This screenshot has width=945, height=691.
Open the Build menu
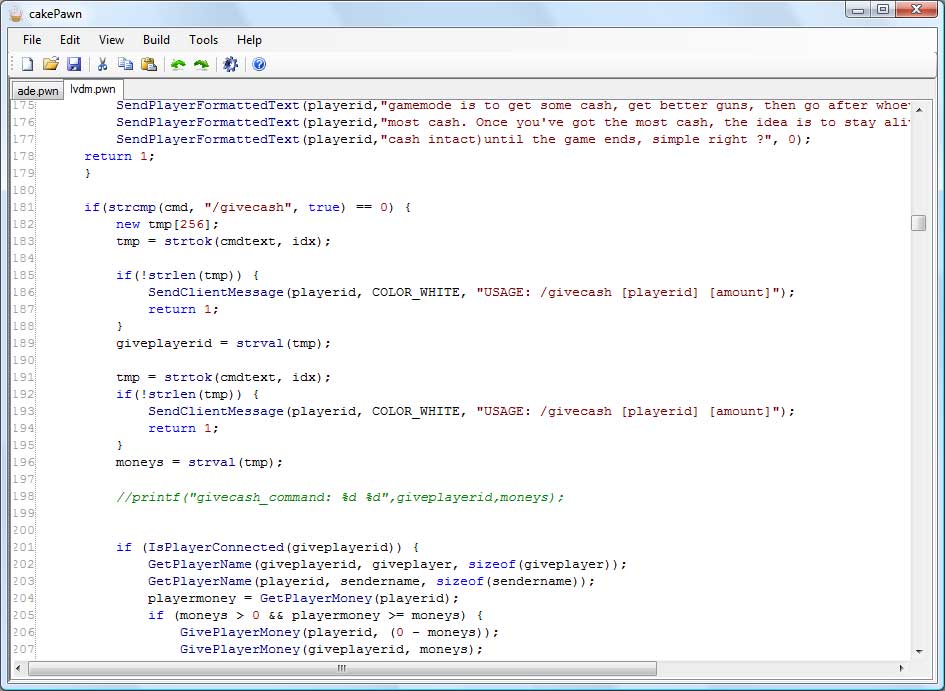(156, 40)
